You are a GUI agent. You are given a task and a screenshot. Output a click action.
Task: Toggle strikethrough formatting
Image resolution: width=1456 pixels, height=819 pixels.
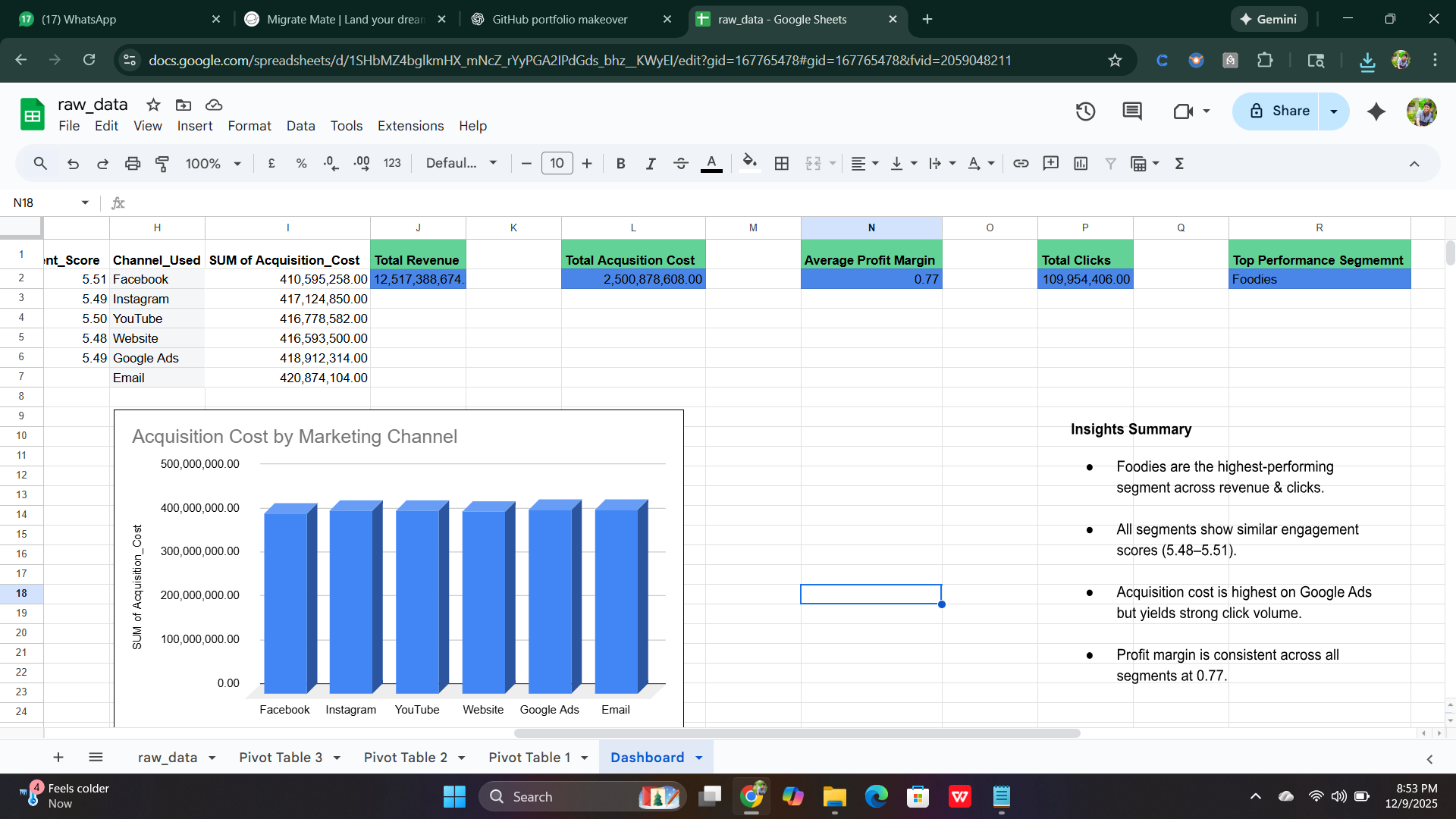(x=681, y=163)
